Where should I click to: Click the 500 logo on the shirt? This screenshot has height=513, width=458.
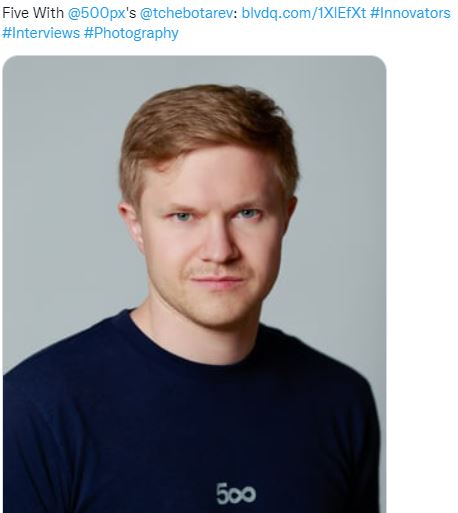(236, 494)
